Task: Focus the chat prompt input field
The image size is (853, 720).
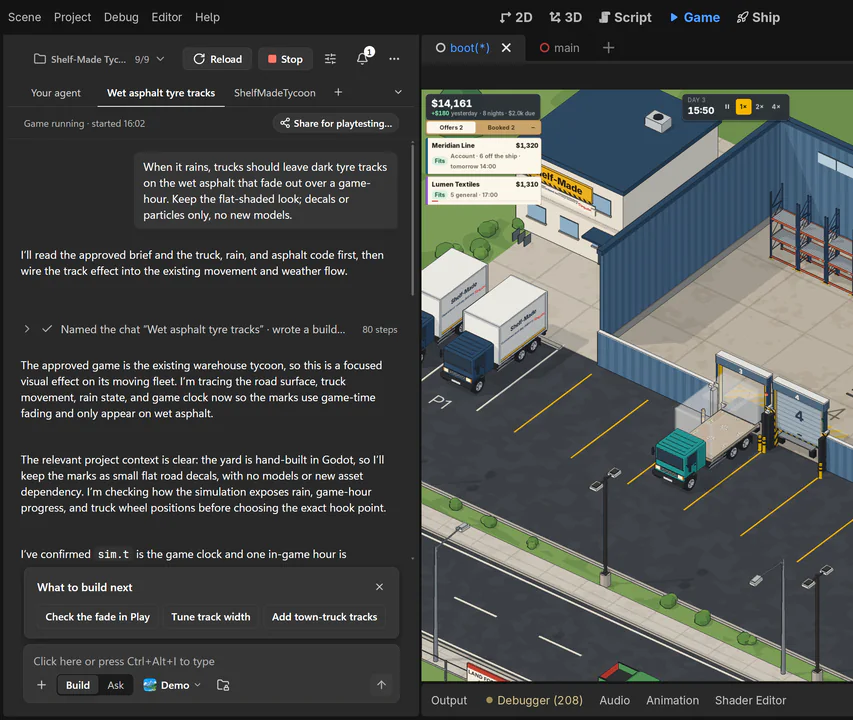Action: click(211, 661)
